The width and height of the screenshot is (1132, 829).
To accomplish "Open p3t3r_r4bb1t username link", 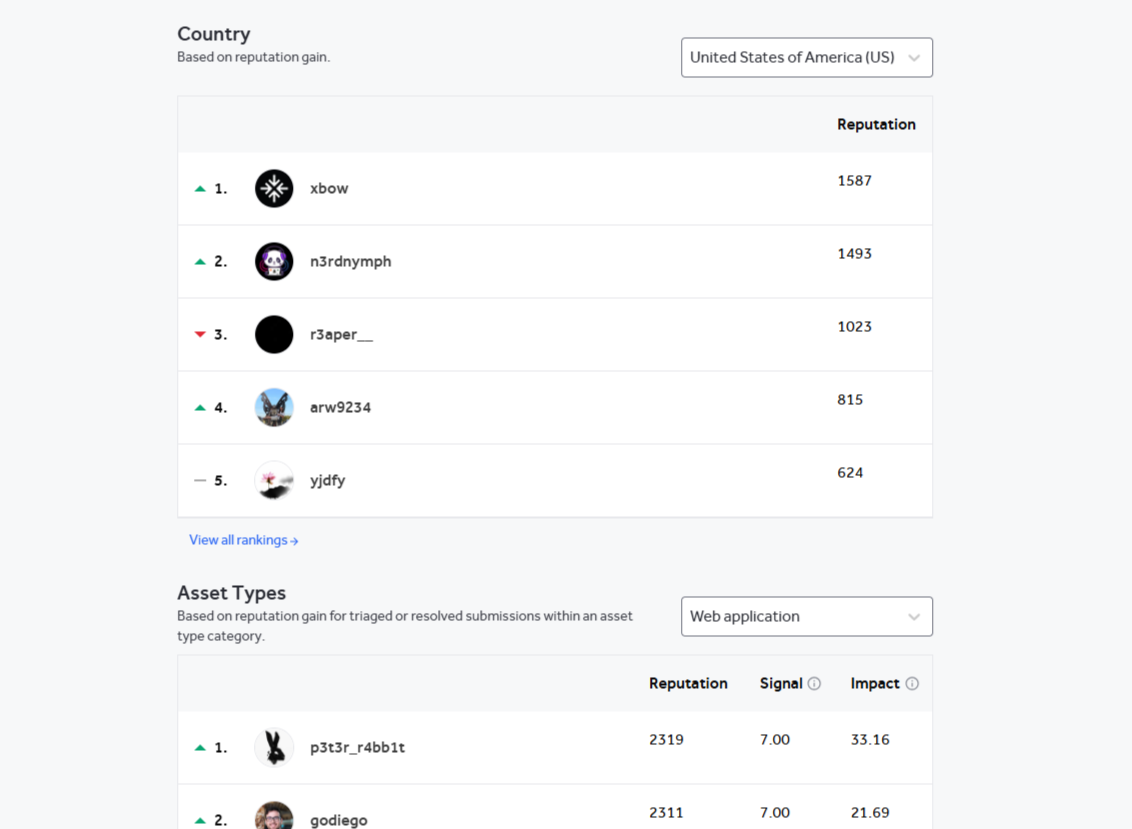I will point(357,747).
